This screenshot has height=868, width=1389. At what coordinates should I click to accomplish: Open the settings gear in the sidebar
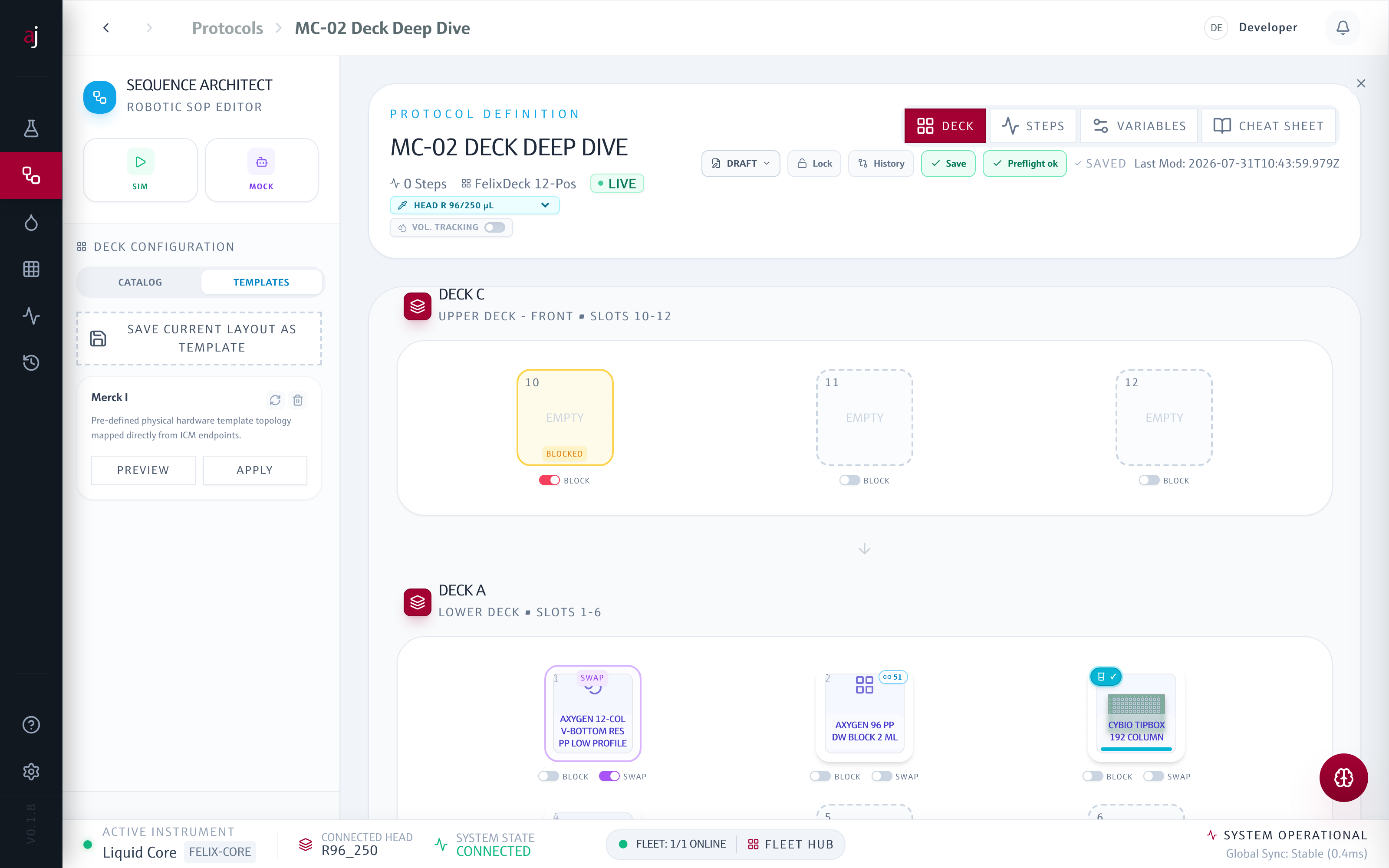(x=31, y=771)
